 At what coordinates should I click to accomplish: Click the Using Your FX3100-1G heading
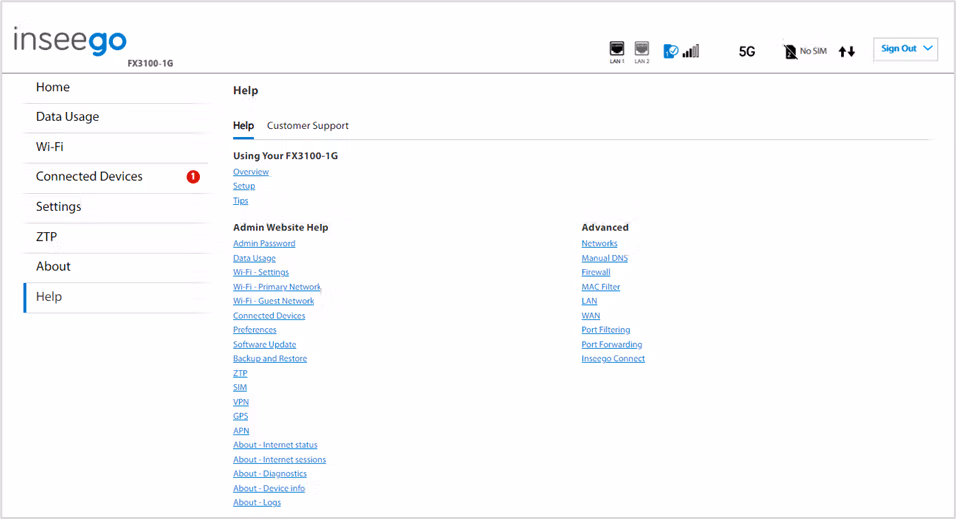pyautogui.click(x=285, y=156)
